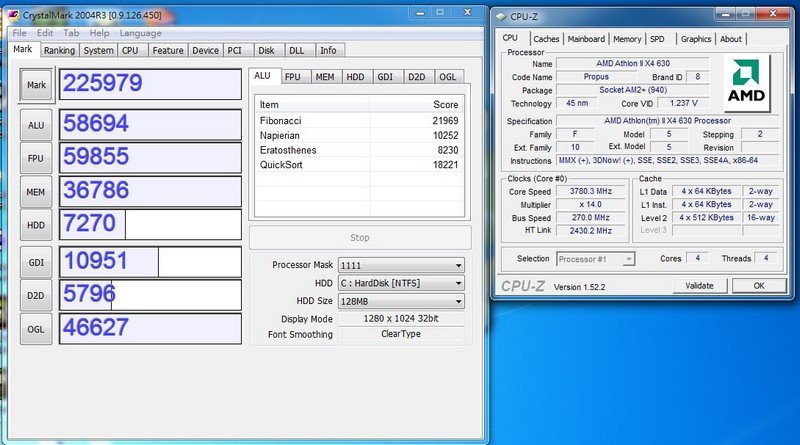Click the QuickSort row in results
The height and width of the screenshot is (445, 800).
tap(359, 165)
